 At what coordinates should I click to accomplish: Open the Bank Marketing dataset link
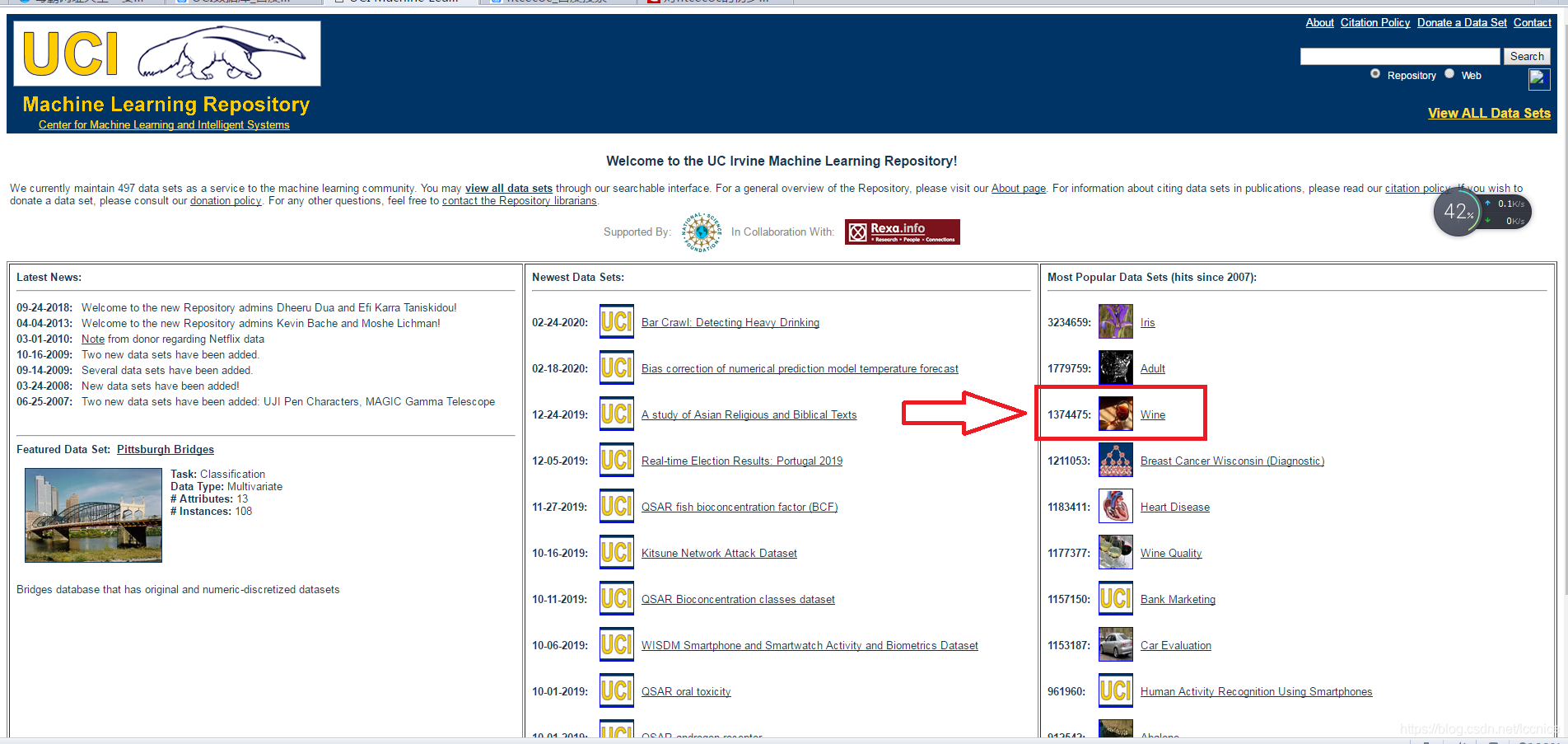[1178, 600]
